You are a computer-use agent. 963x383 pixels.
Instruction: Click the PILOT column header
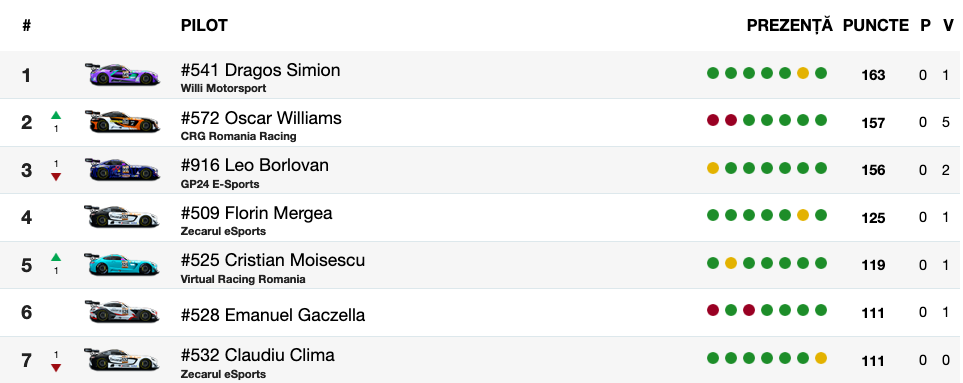(204, 25)
